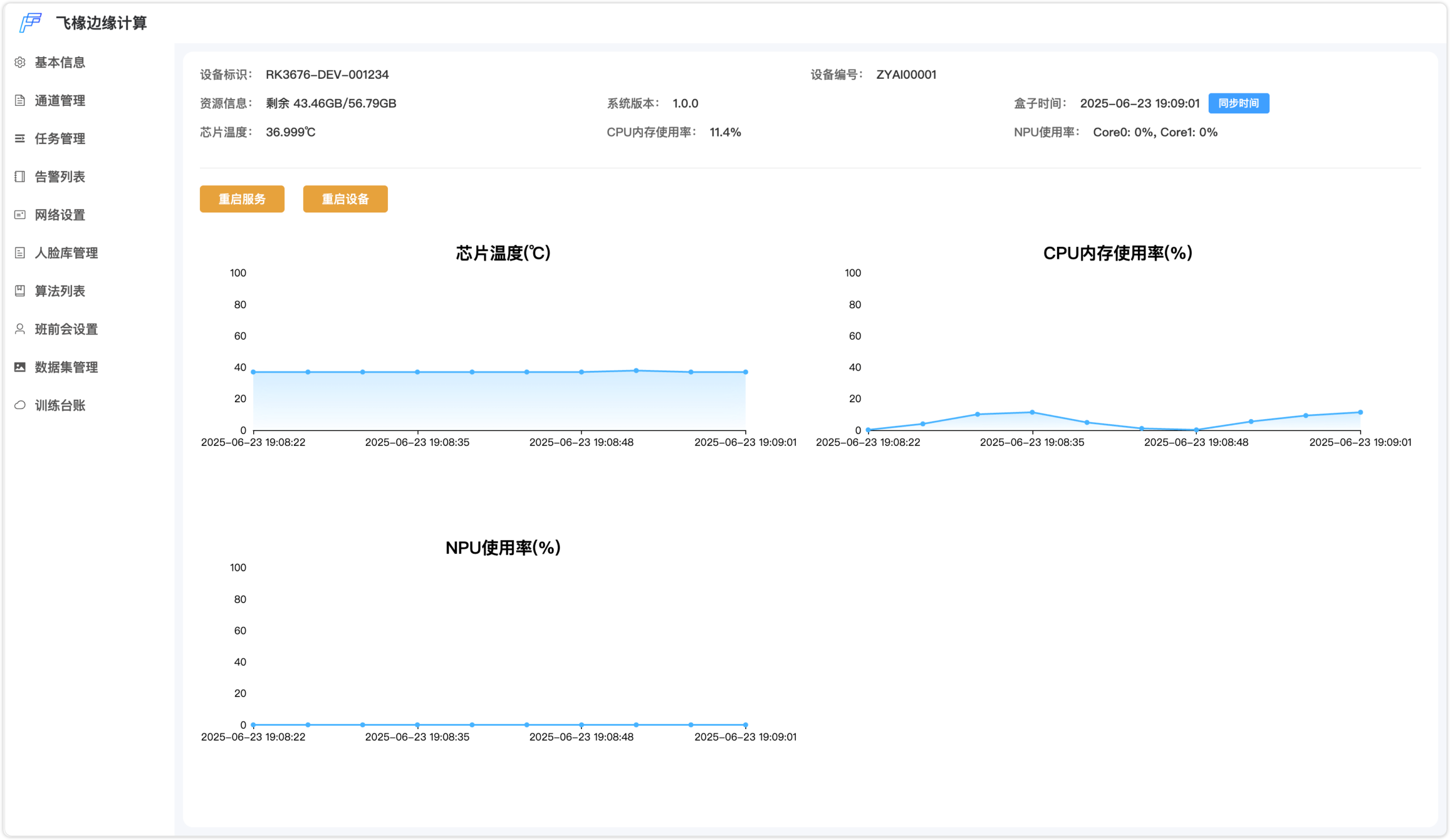Navigate to 基本信息 in the sidebar
This screenshot has height=840, width=1450.
pos(60,62)
